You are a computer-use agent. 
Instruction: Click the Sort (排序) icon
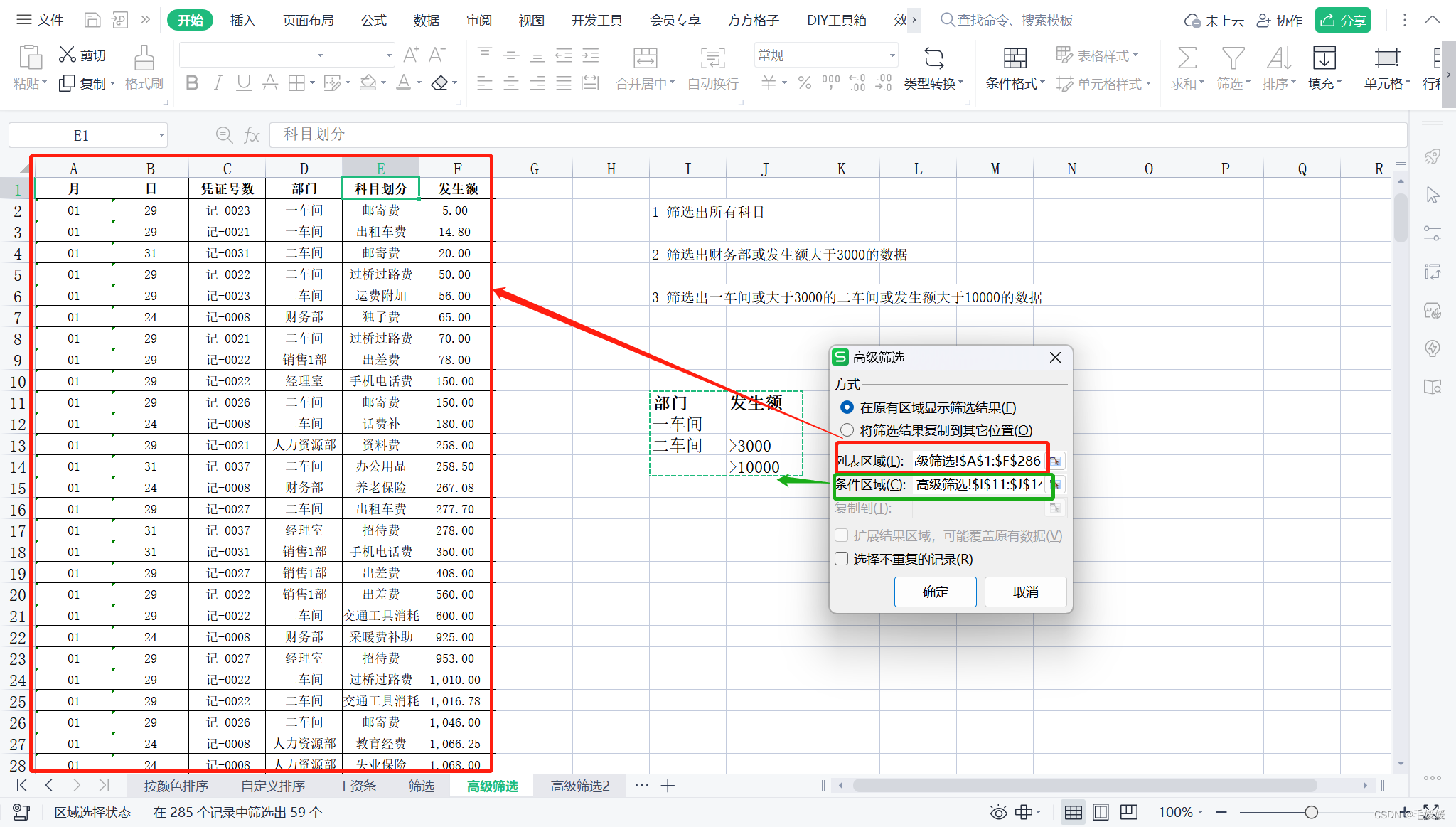click(x=1278, y=58)
